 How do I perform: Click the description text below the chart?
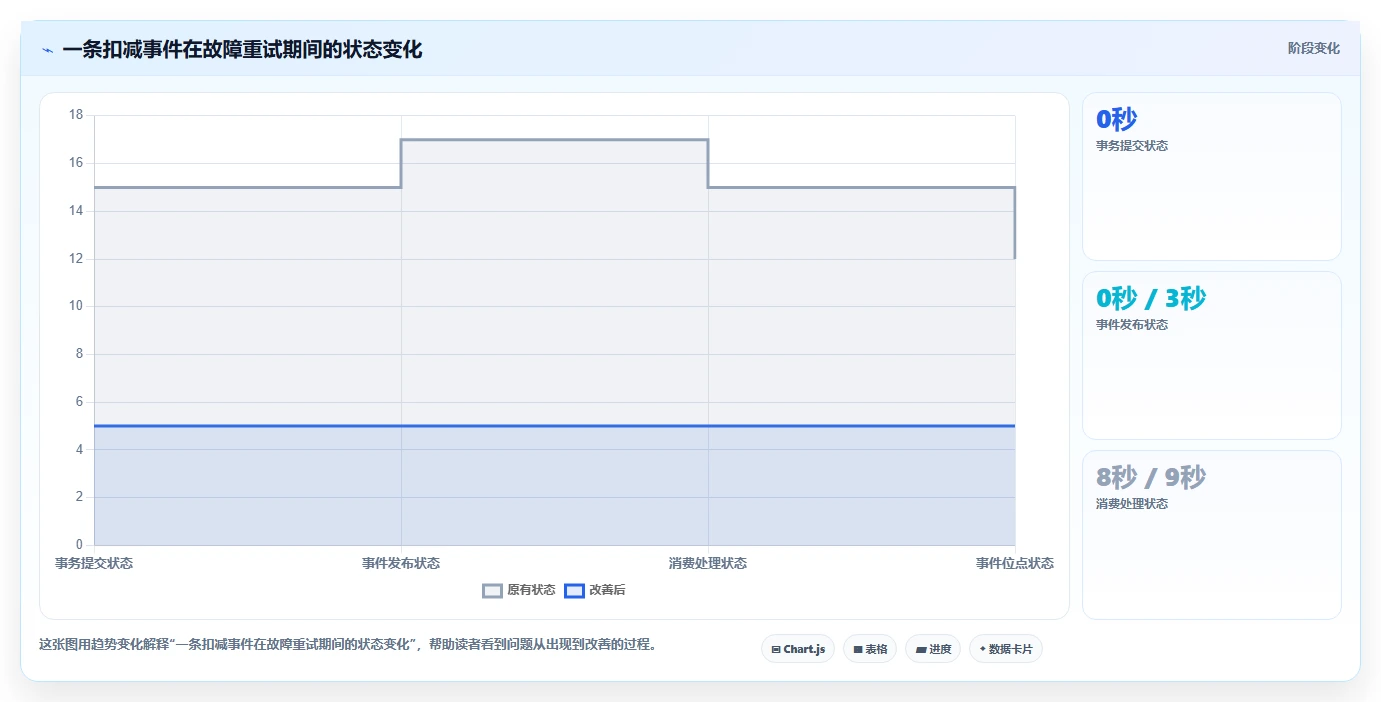(x=350, y=644)
